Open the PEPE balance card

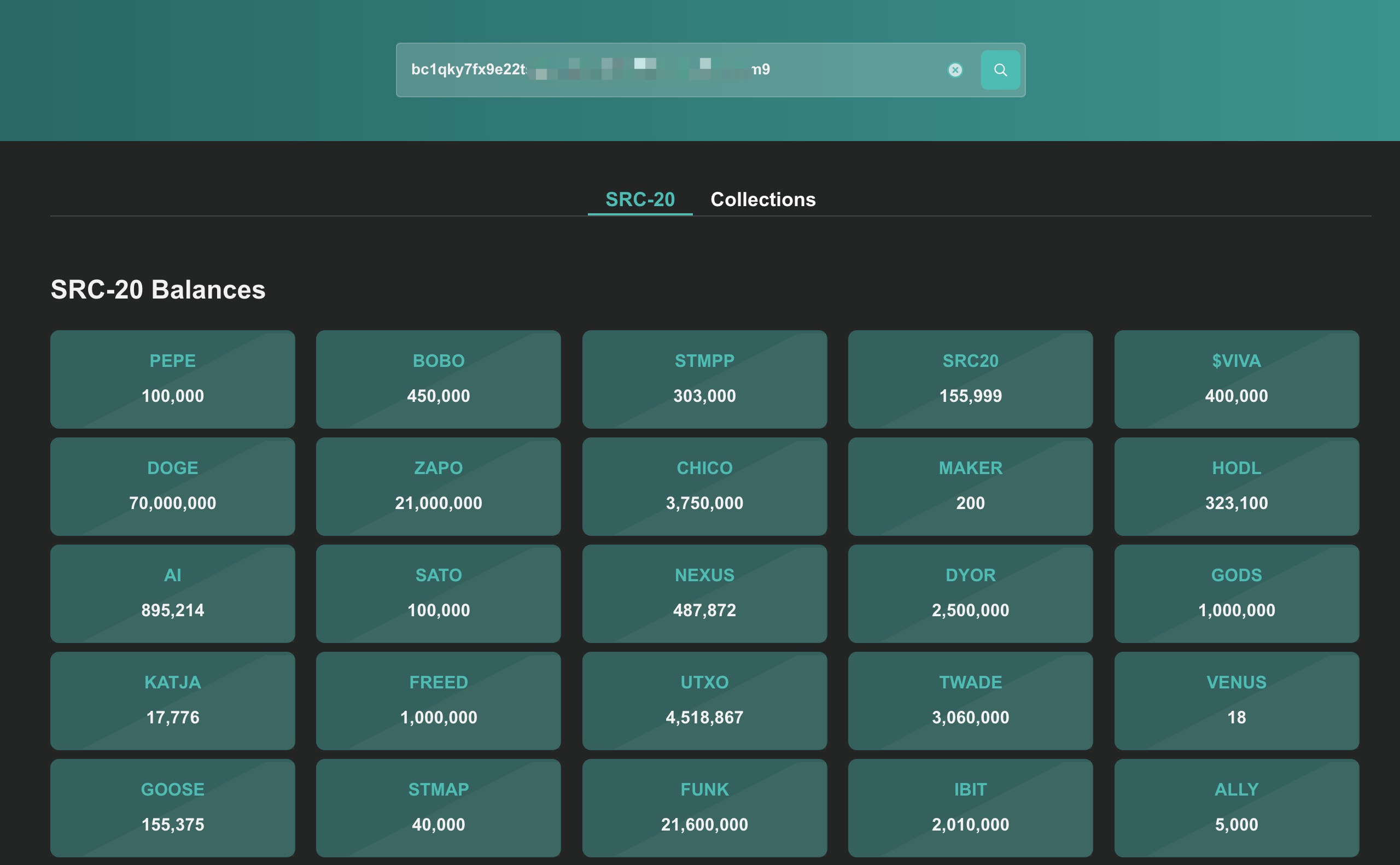tap(172, 379)
